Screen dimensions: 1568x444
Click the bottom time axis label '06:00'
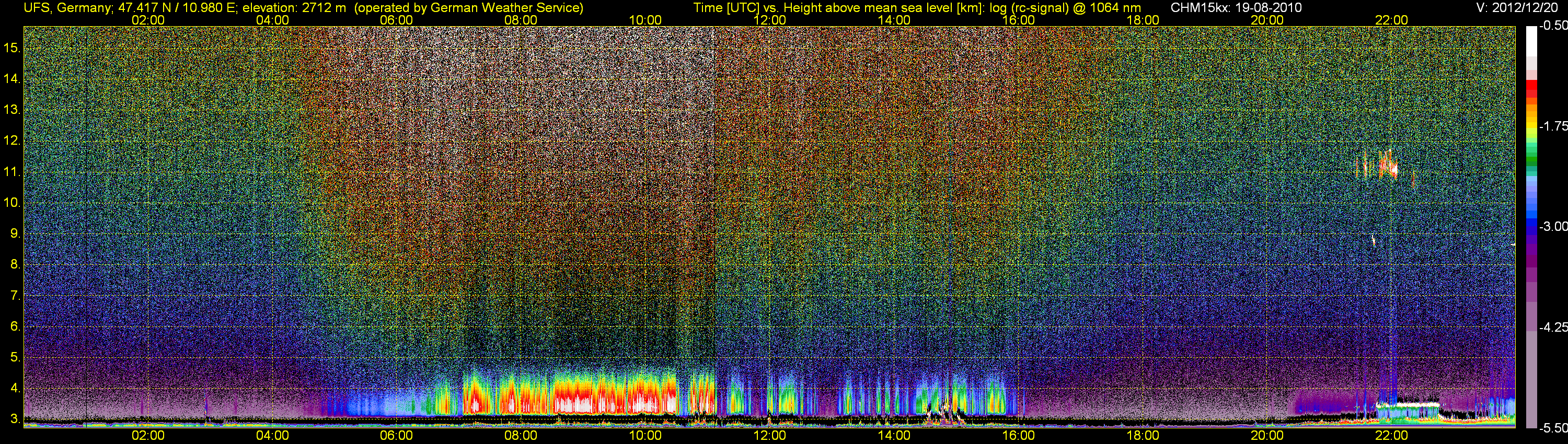396,436
